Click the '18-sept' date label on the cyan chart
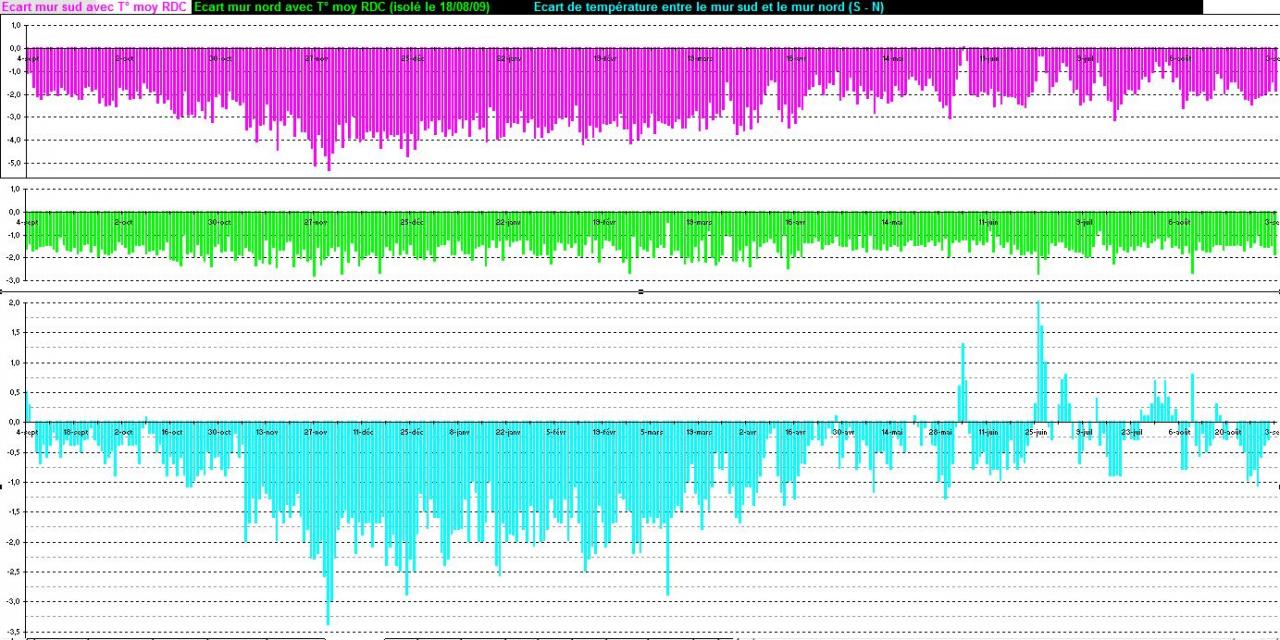The image size is (1280, 640). tap(75, 432)
